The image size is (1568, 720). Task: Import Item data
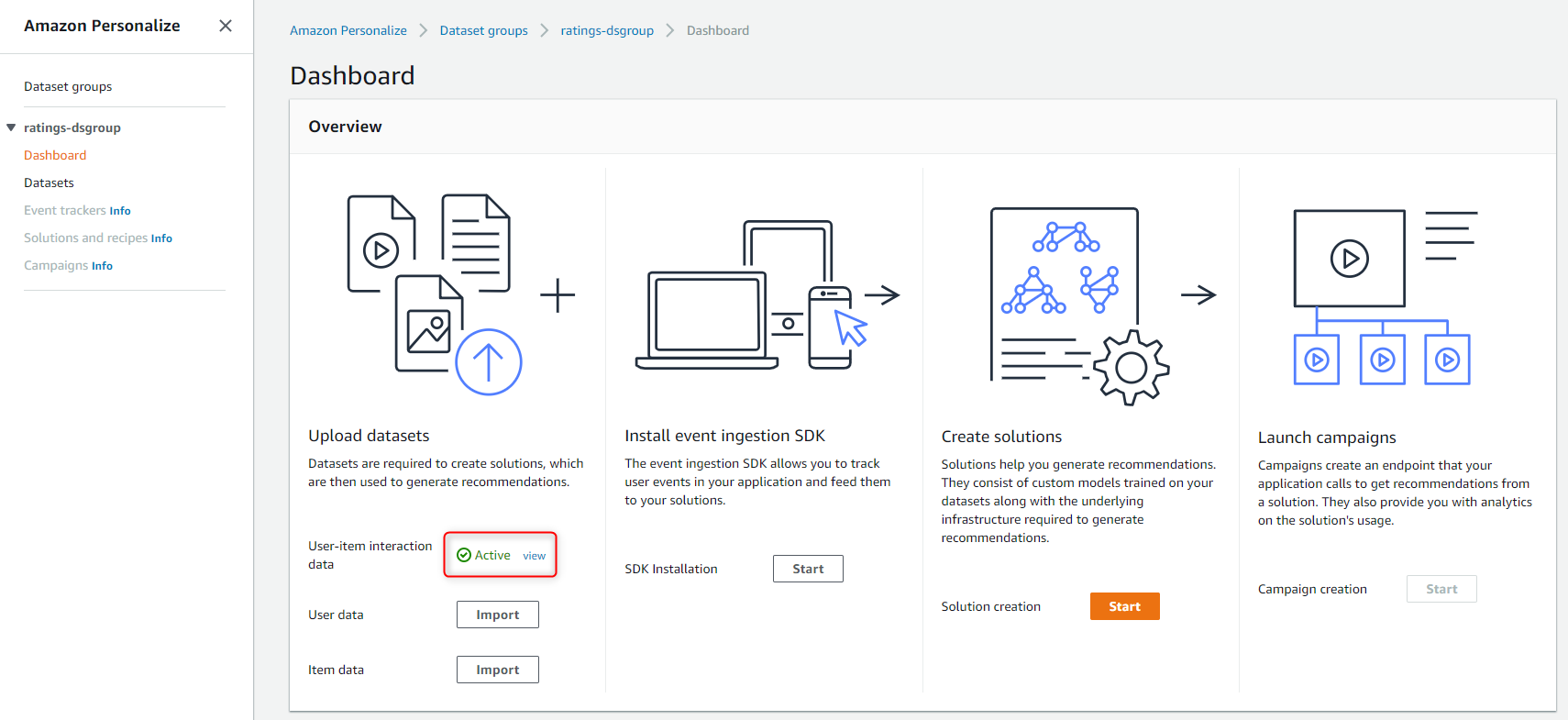pyautogui.click(x=498, y=670)
